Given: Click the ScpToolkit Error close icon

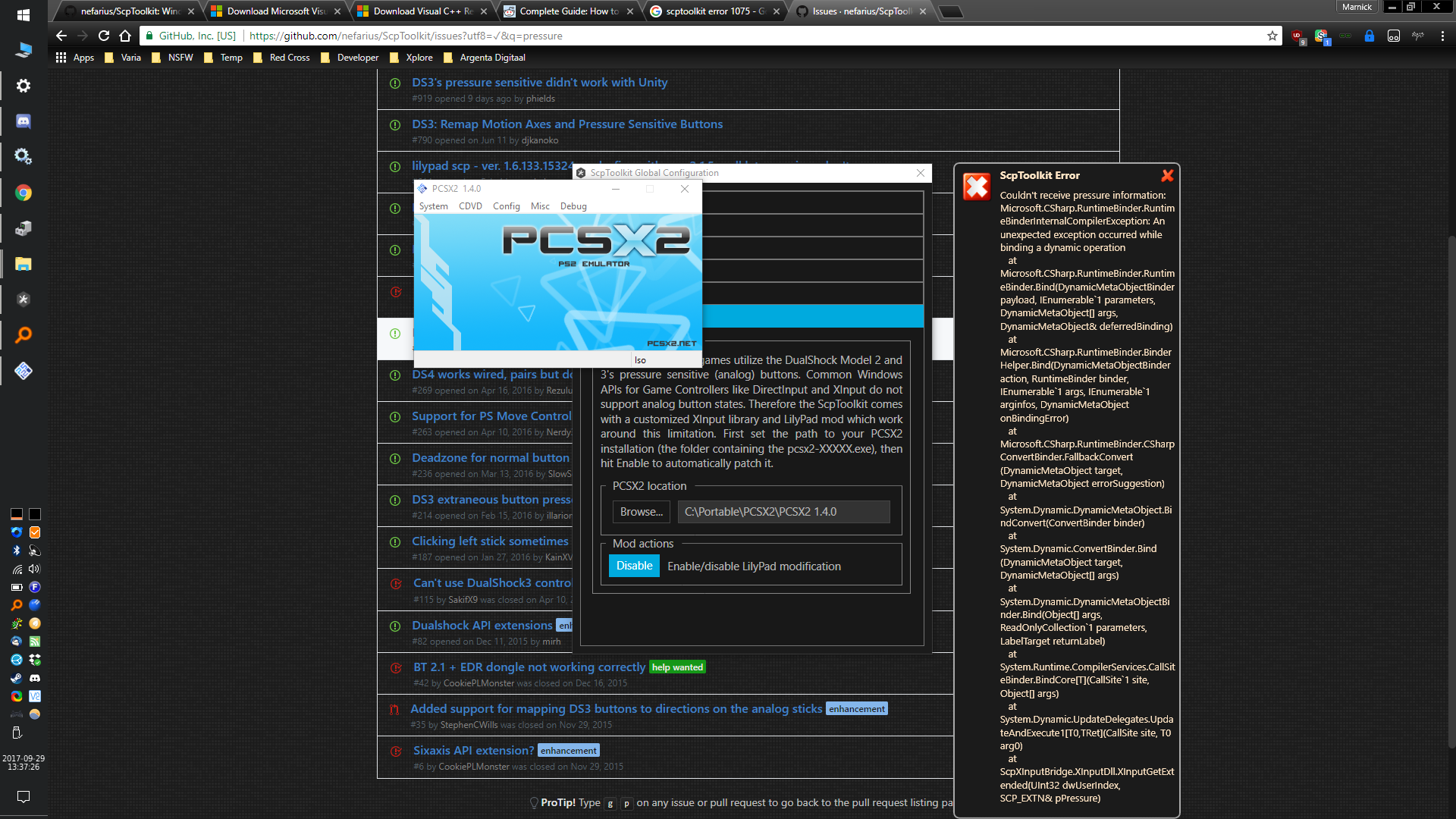Looking at the screenshot, I should click(1168, 175).
